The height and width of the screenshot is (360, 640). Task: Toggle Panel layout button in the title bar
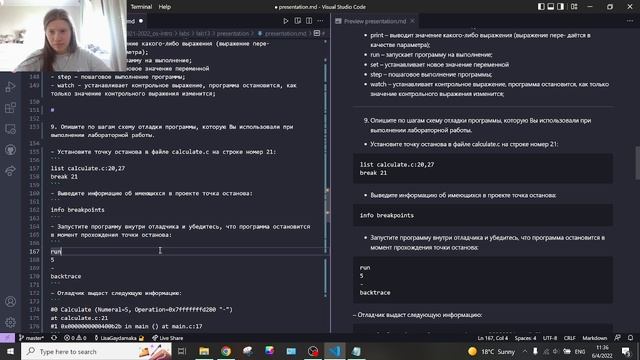click(551, 7)
